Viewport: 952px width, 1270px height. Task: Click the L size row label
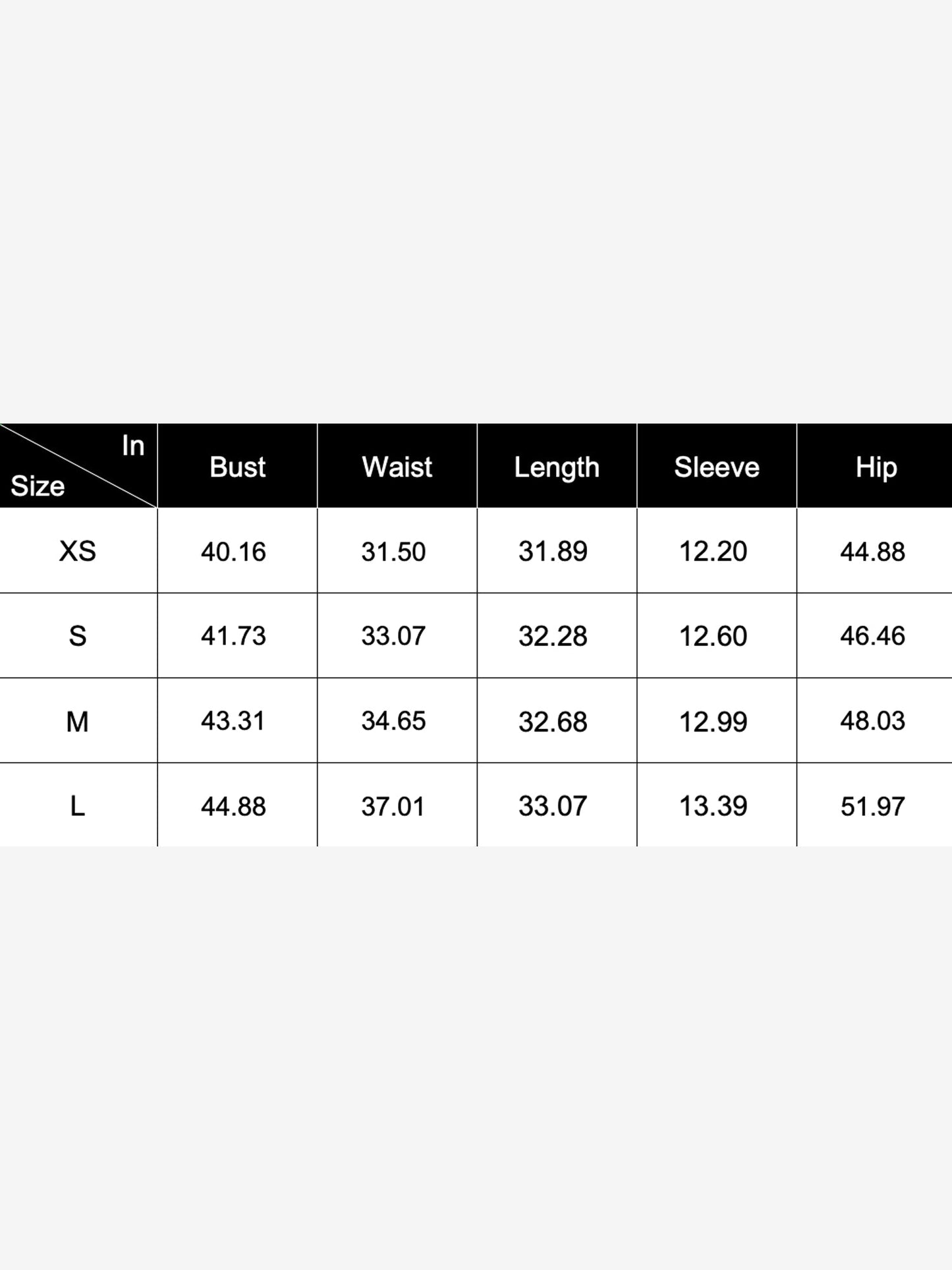78,806
